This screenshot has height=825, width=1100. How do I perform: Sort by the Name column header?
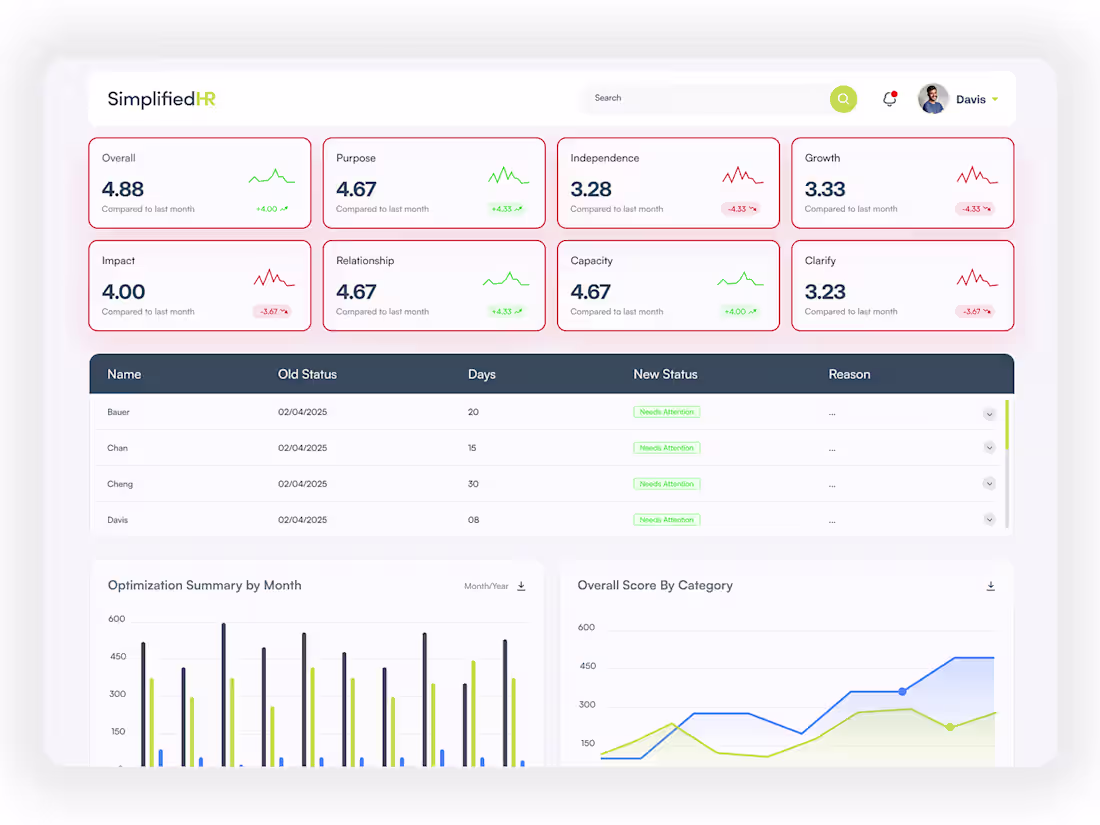124,375
